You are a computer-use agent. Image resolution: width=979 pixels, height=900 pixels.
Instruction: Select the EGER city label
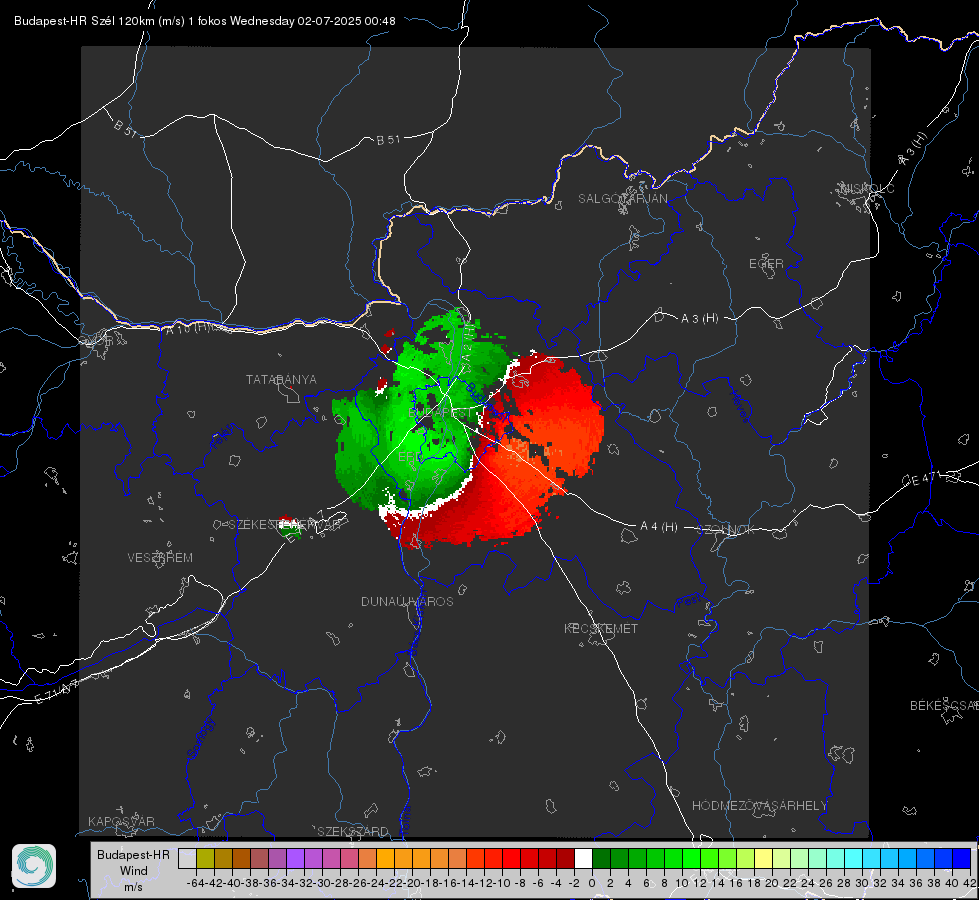[766, 264]
